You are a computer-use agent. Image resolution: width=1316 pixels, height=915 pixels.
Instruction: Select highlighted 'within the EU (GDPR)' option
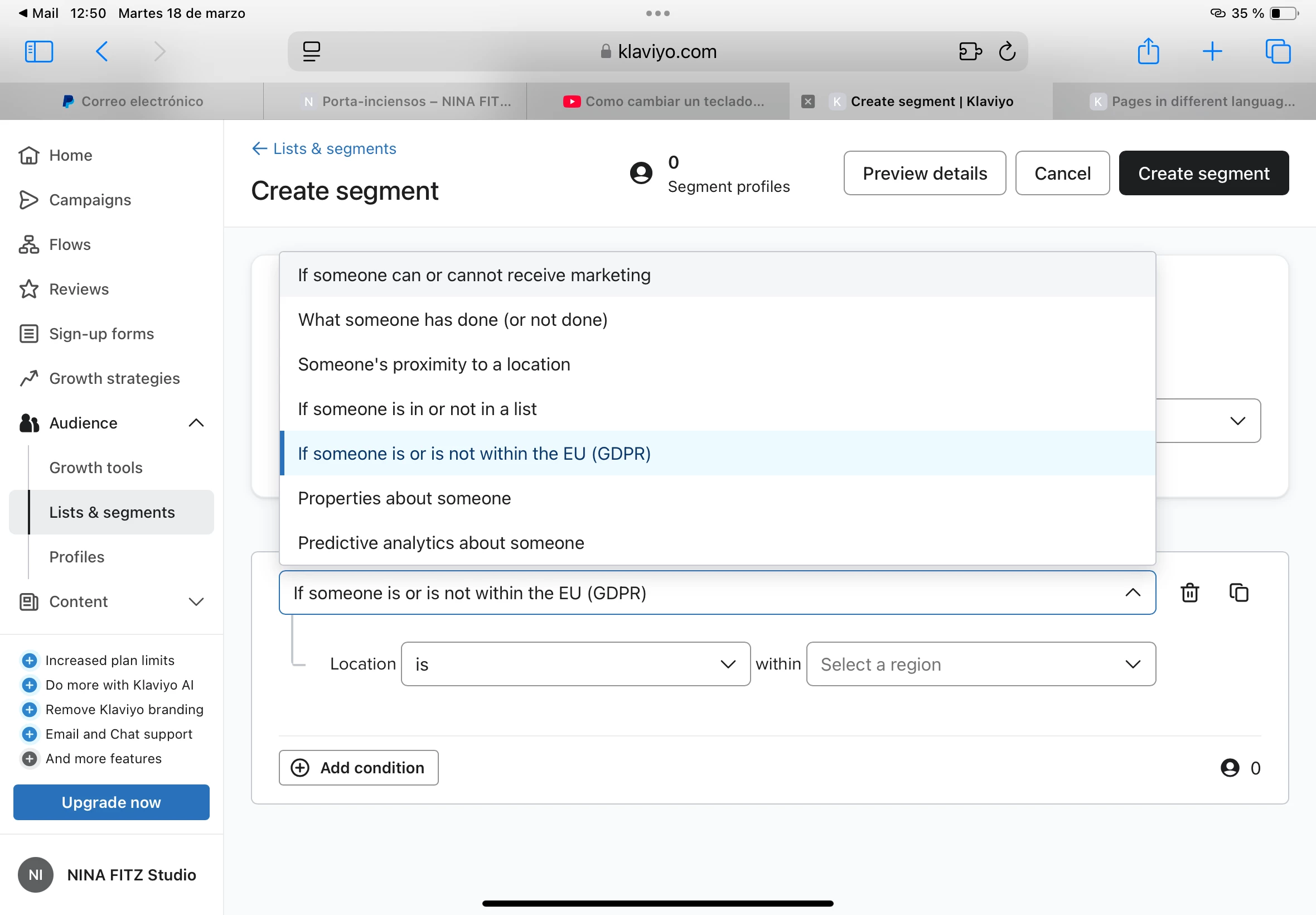tap(717, 454)
